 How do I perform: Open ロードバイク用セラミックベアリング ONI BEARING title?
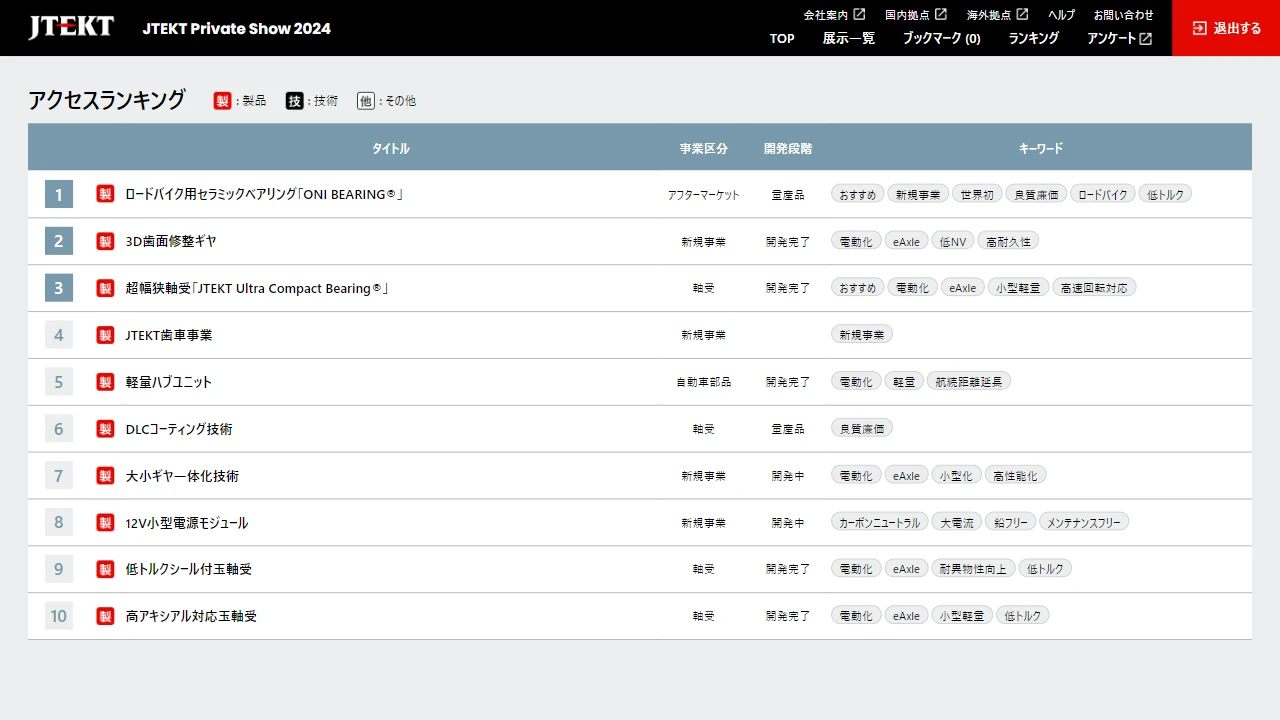(264, 194)
